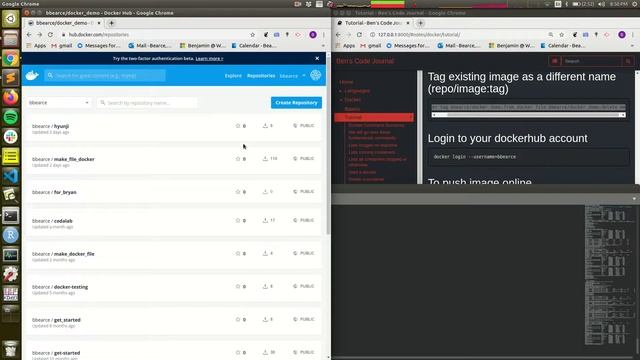This screenshot has width=640, height=360.
Task: Dismiss the two-factor authentication banner
Action: (x=317, y=58)
